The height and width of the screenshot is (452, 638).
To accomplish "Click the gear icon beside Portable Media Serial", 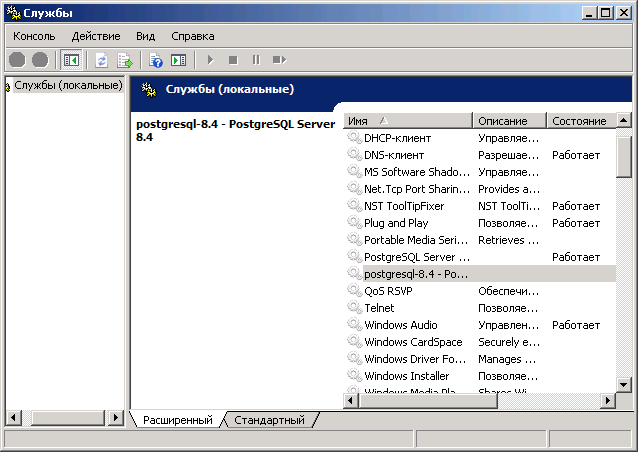I will [x=354, y=240].
